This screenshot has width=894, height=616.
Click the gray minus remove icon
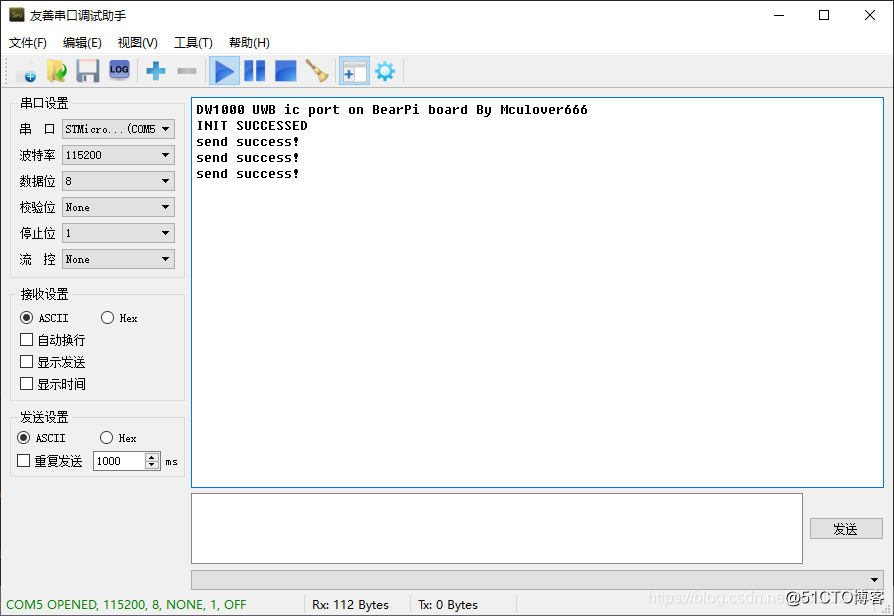coord(187,71)
